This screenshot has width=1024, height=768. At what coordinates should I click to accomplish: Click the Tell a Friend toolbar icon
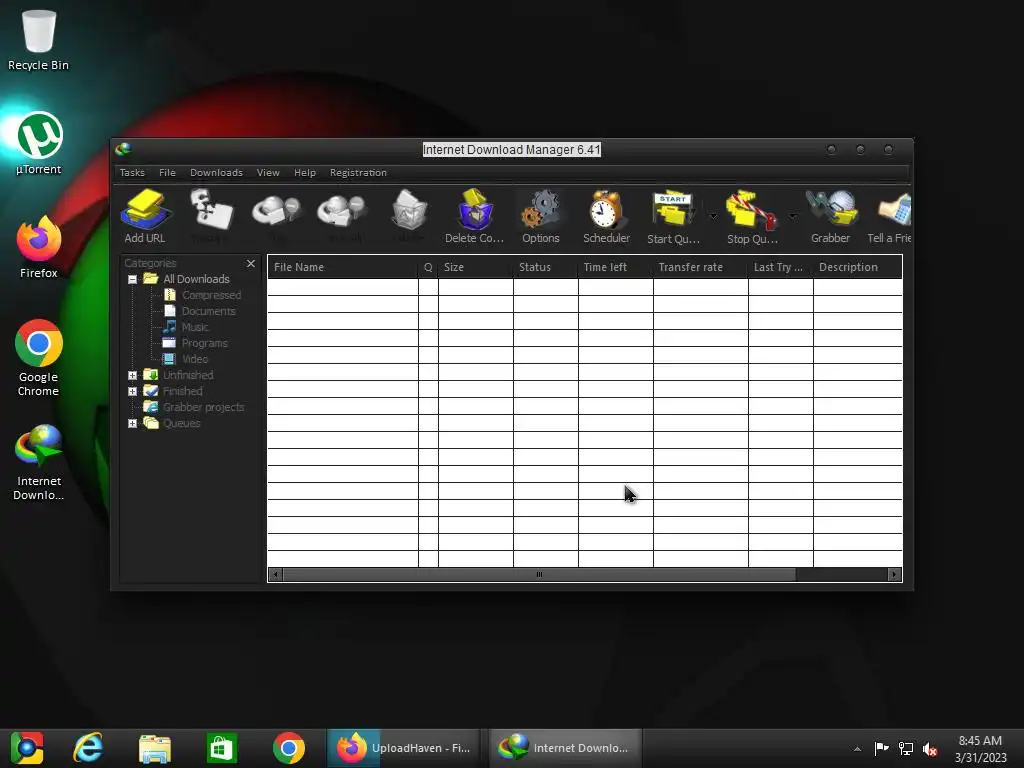889,217
